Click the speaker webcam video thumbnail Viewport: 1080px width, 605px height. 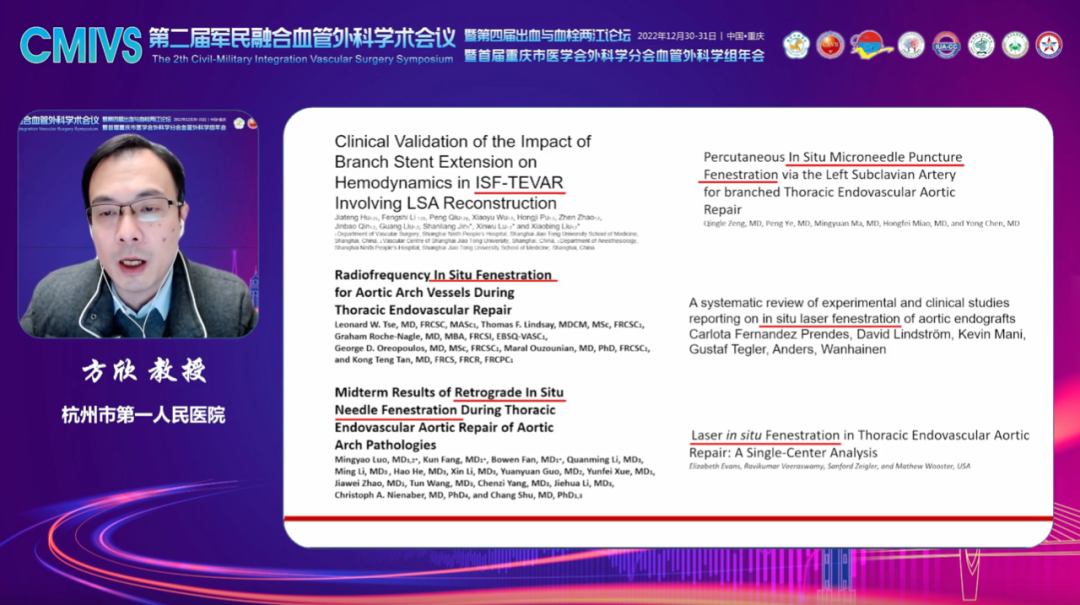point(138,224)
